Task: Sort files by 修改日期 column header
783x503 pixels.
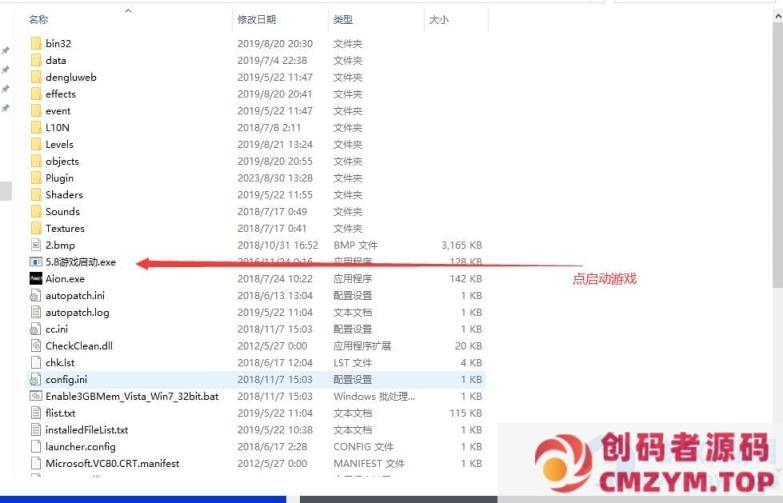Action: (x=257, y=19)
